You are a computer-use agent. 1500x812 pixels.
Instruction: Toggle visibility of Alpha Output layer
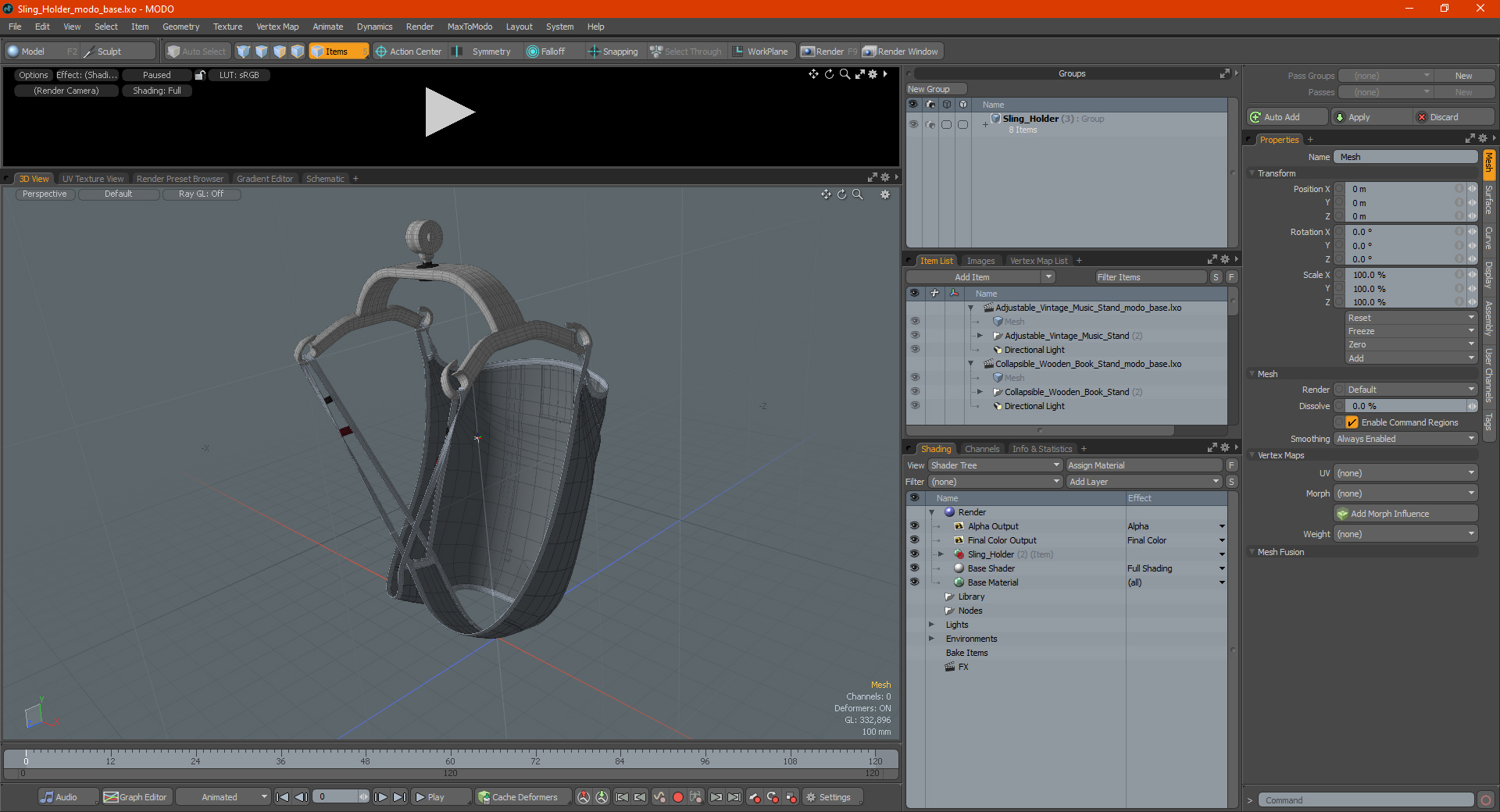click(915, 526)
